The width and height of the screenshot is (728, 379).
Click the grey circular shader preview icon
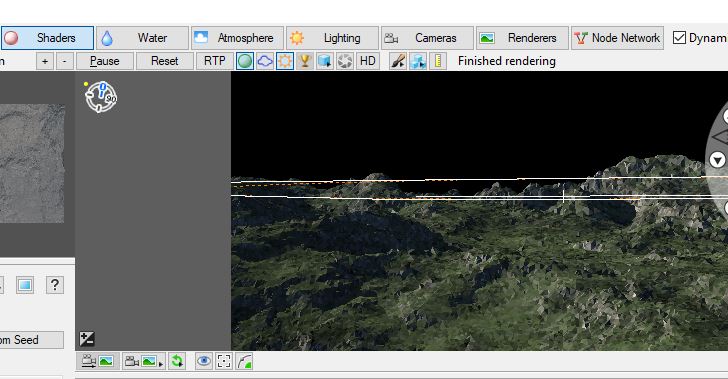344,61
